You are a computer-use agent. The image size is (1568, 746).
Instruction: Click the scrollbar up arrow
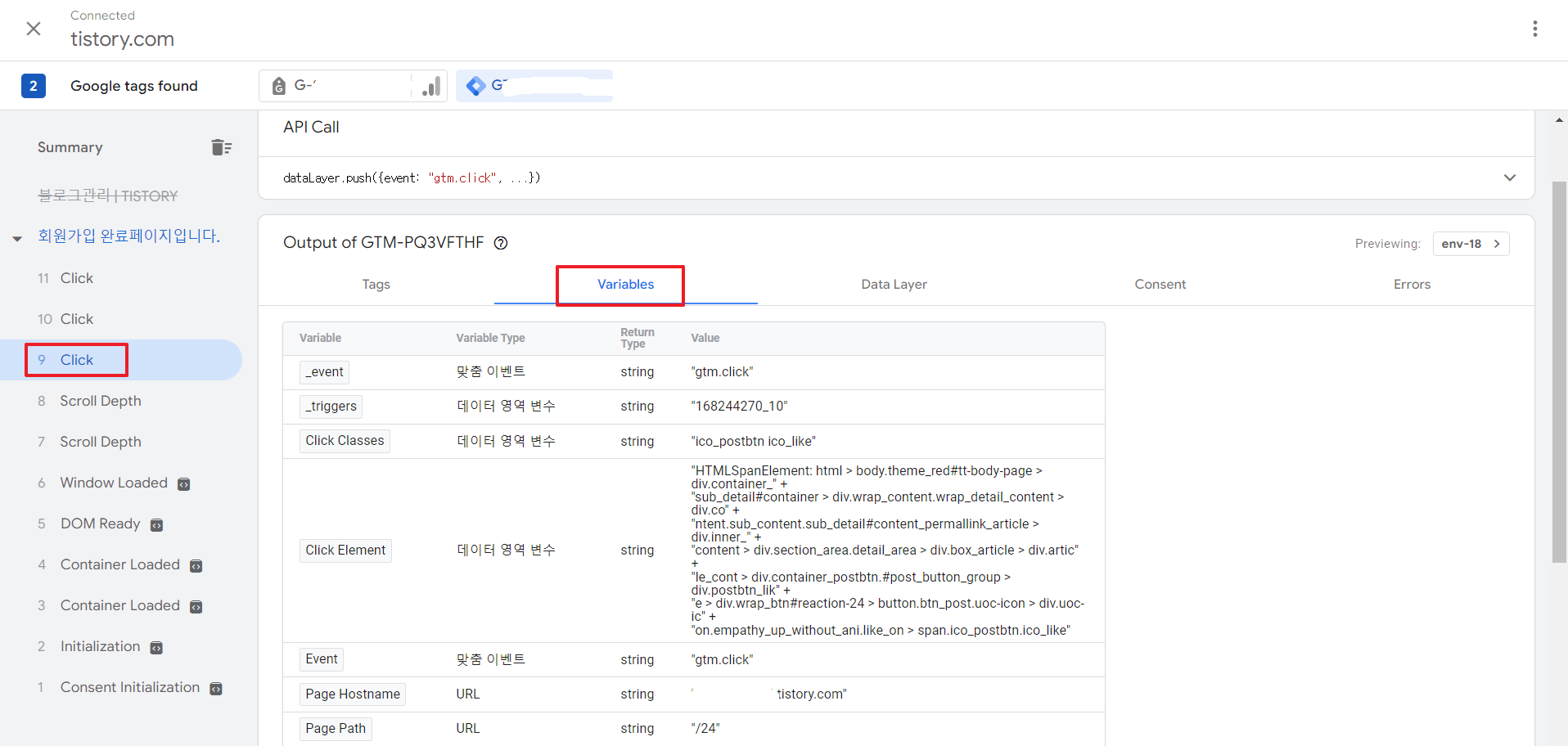point(1559,120)
